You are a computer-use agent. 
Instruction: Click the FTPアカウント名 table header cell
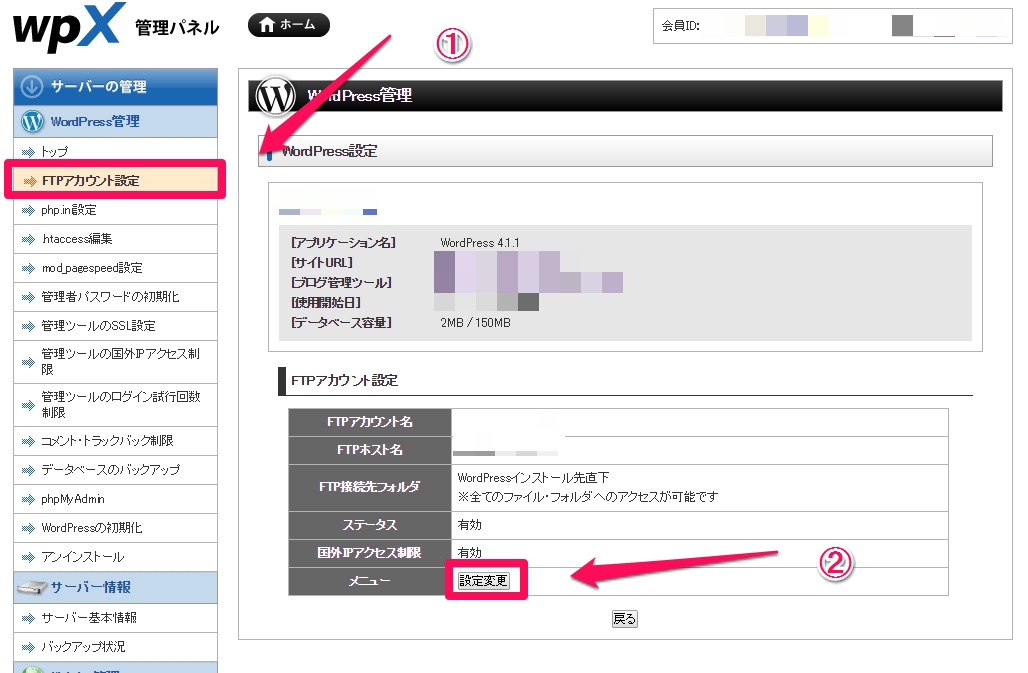click(370, 422)
